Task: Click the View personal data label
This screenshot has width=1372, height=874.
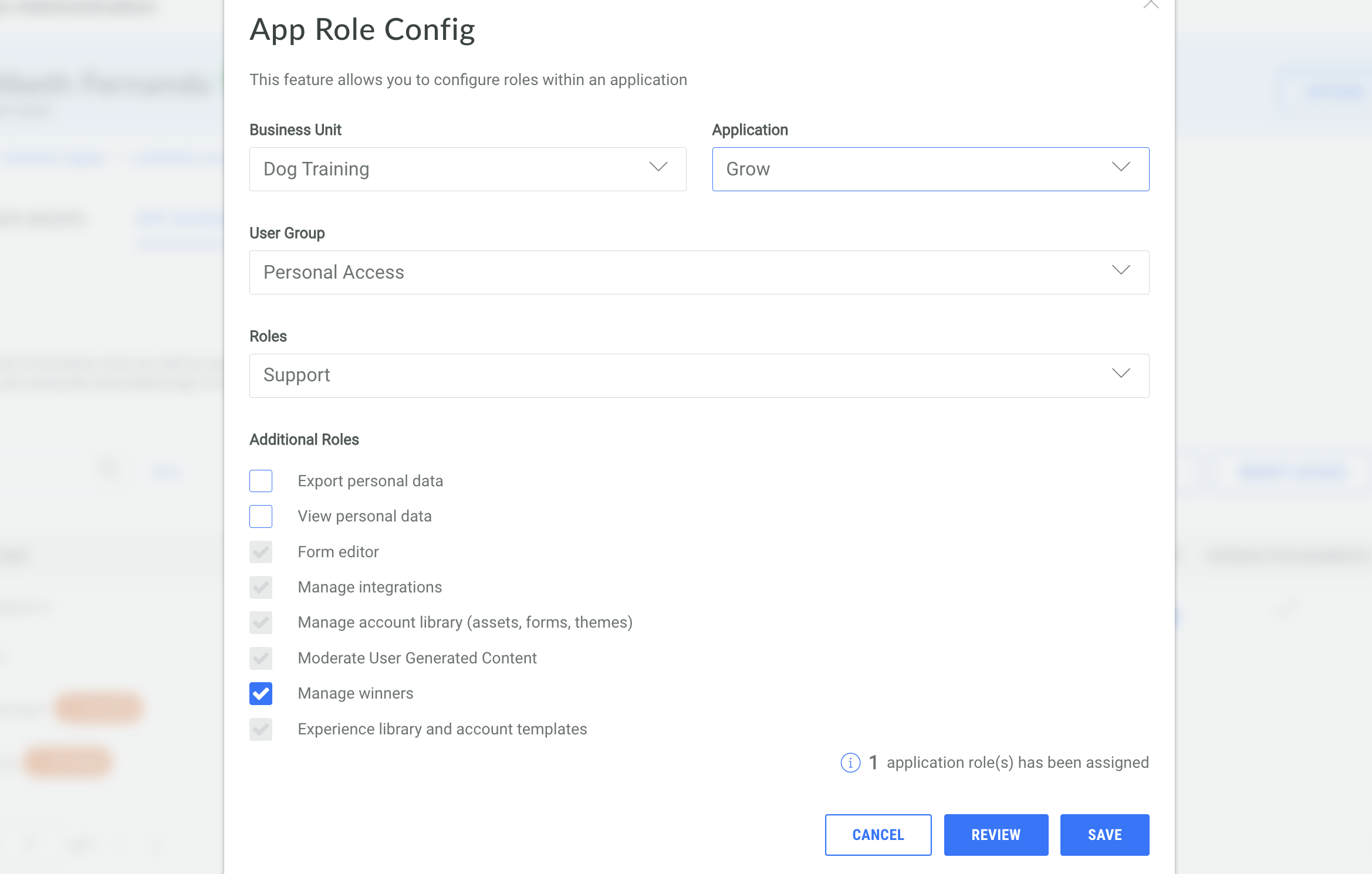Action: tap(365, 516)
